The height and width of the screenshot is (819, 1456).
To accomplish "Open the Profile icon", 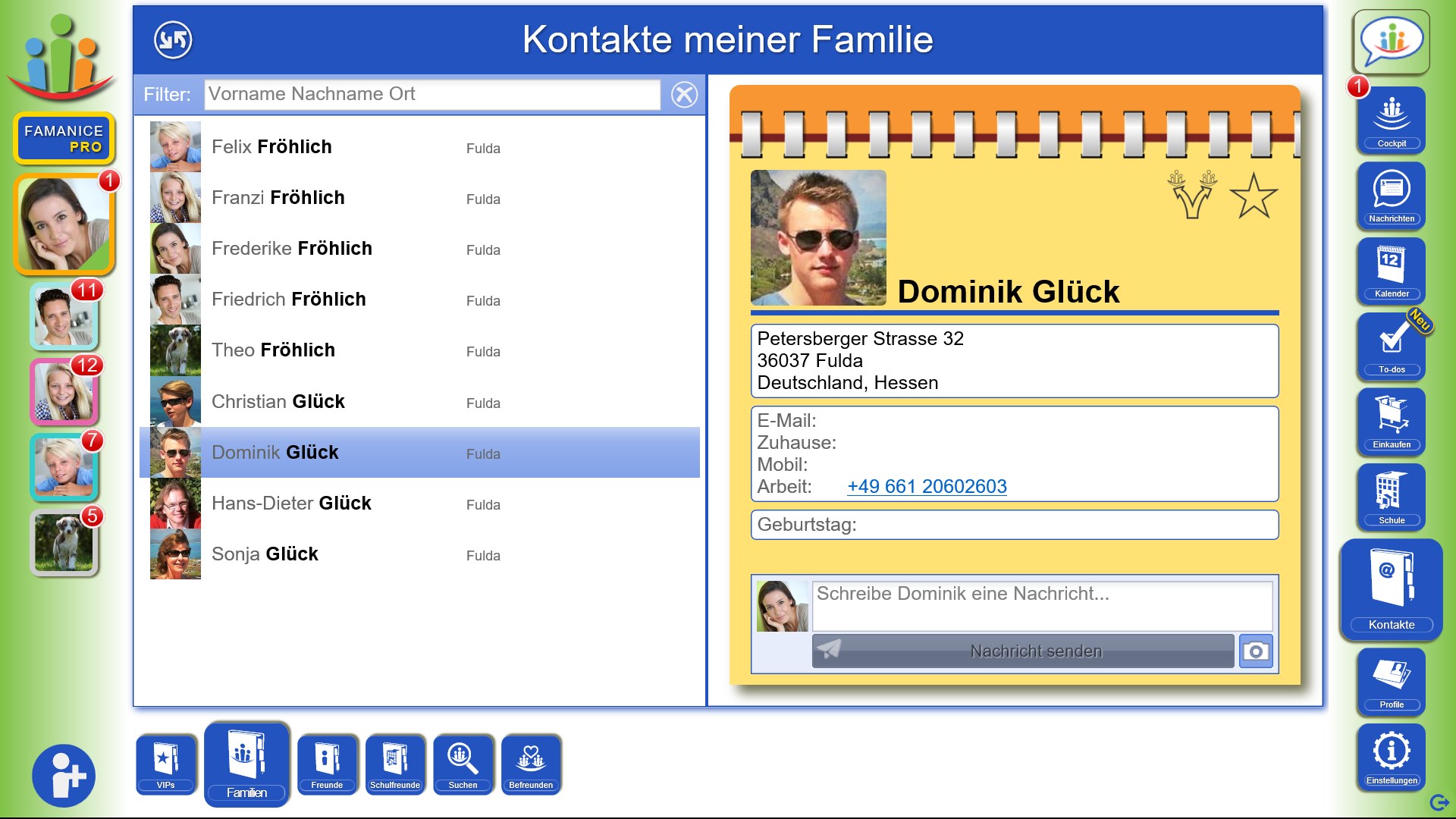I will coord(1391,680).
